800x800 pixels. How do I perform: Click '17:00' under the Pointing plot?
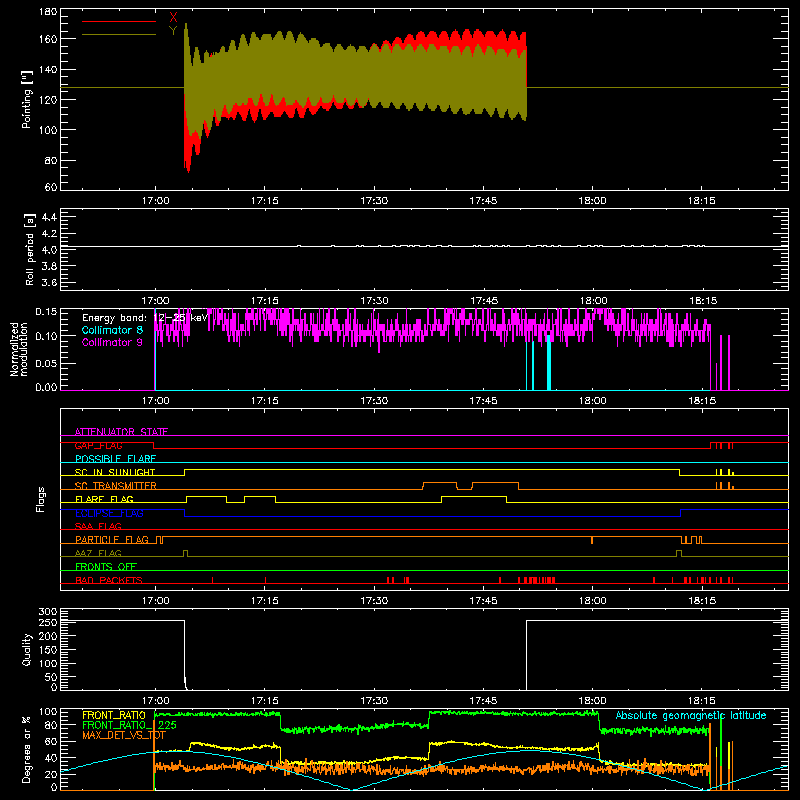[155, 201]
